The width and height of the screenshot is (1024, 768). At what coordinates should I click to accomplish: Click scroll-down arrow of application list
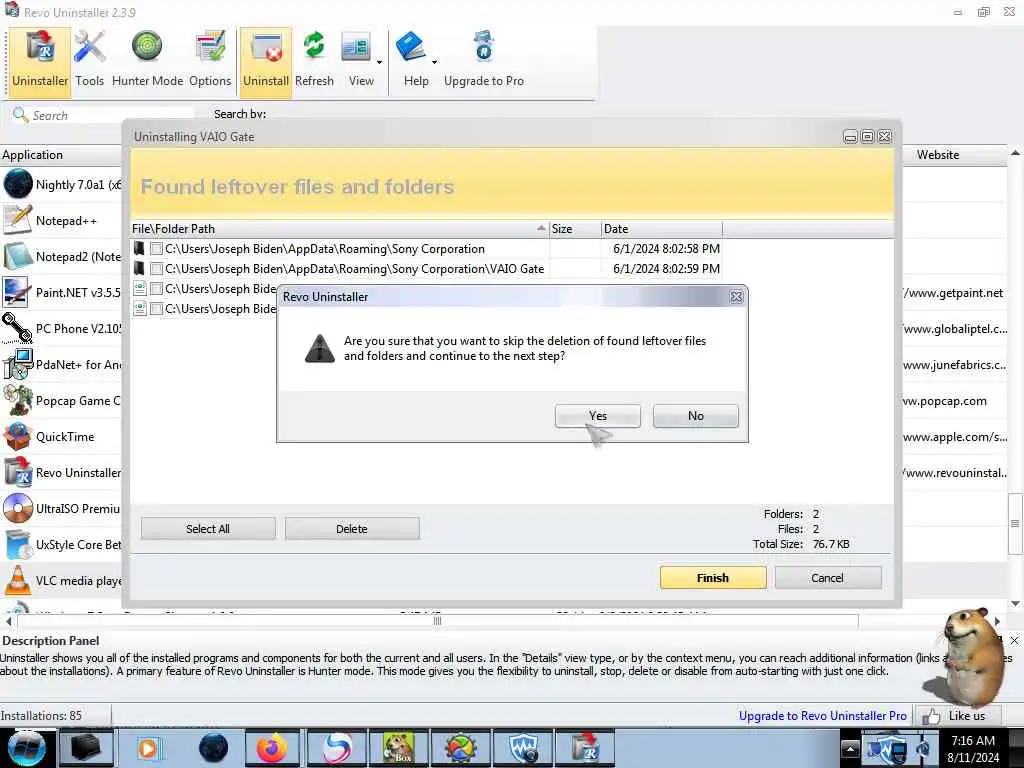tap(1015, 603)
